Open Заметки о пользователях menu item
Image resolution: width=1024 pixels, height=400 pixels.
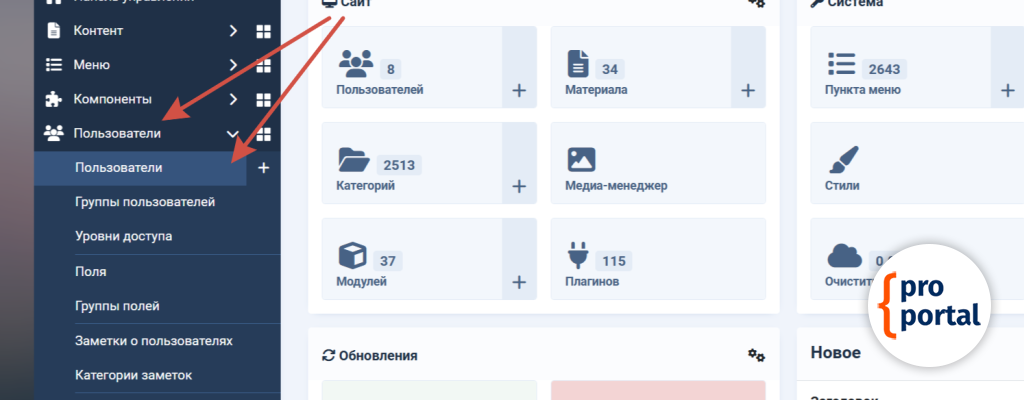click(x=153, y=340)
